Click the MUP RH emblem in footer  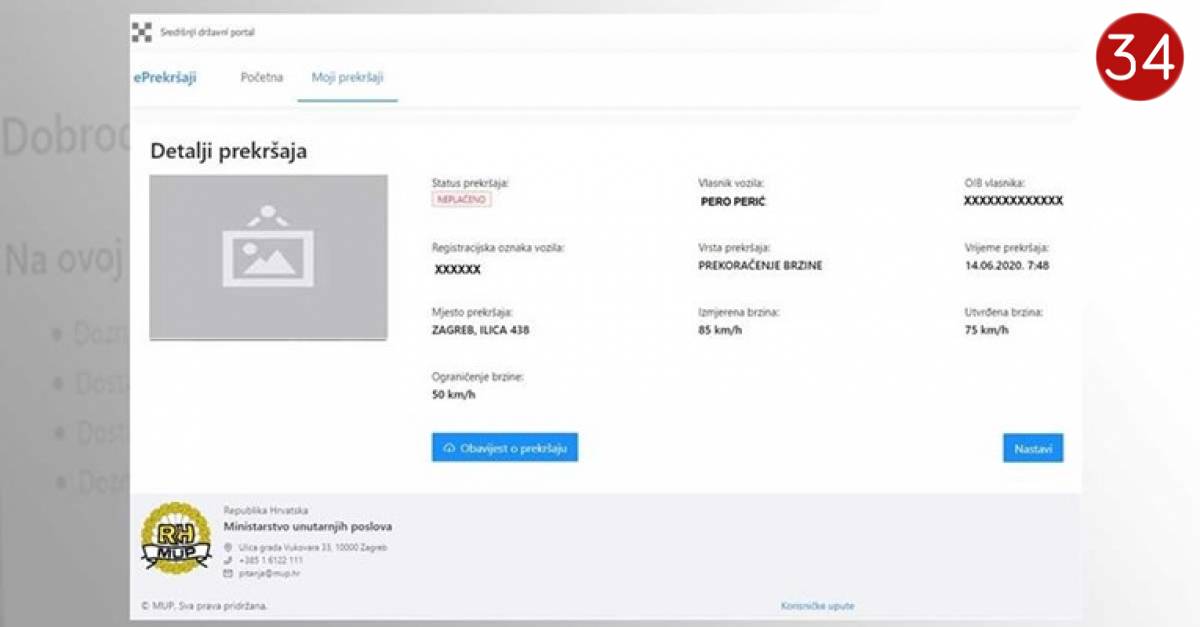click(x=176, y=538)
